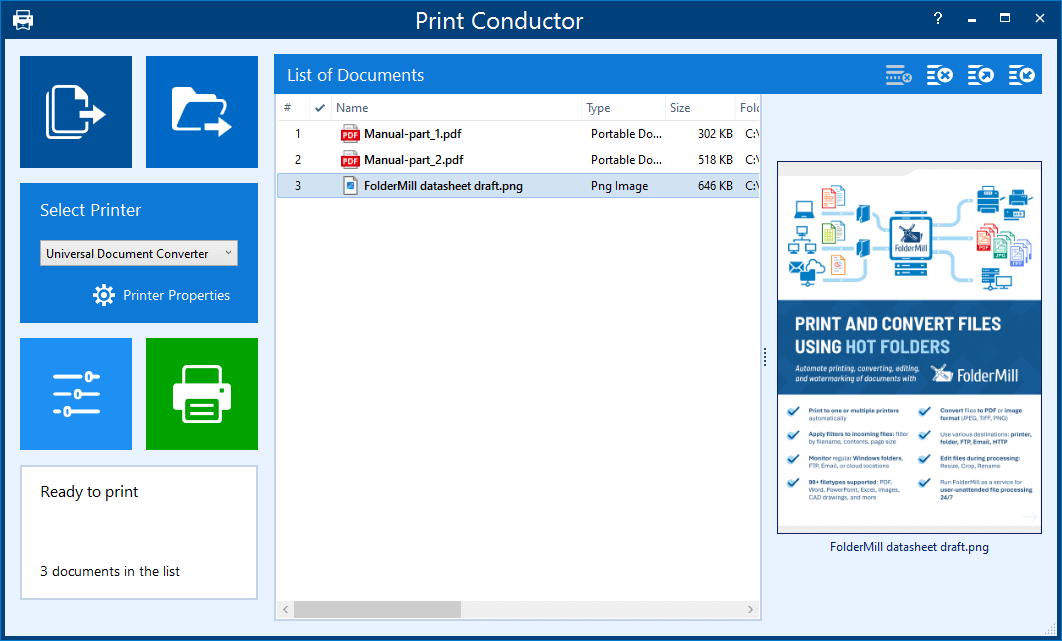This screenshot has height=641, width=1062.
Task: Sort the list by Size column
Action: tap(698, 108)
